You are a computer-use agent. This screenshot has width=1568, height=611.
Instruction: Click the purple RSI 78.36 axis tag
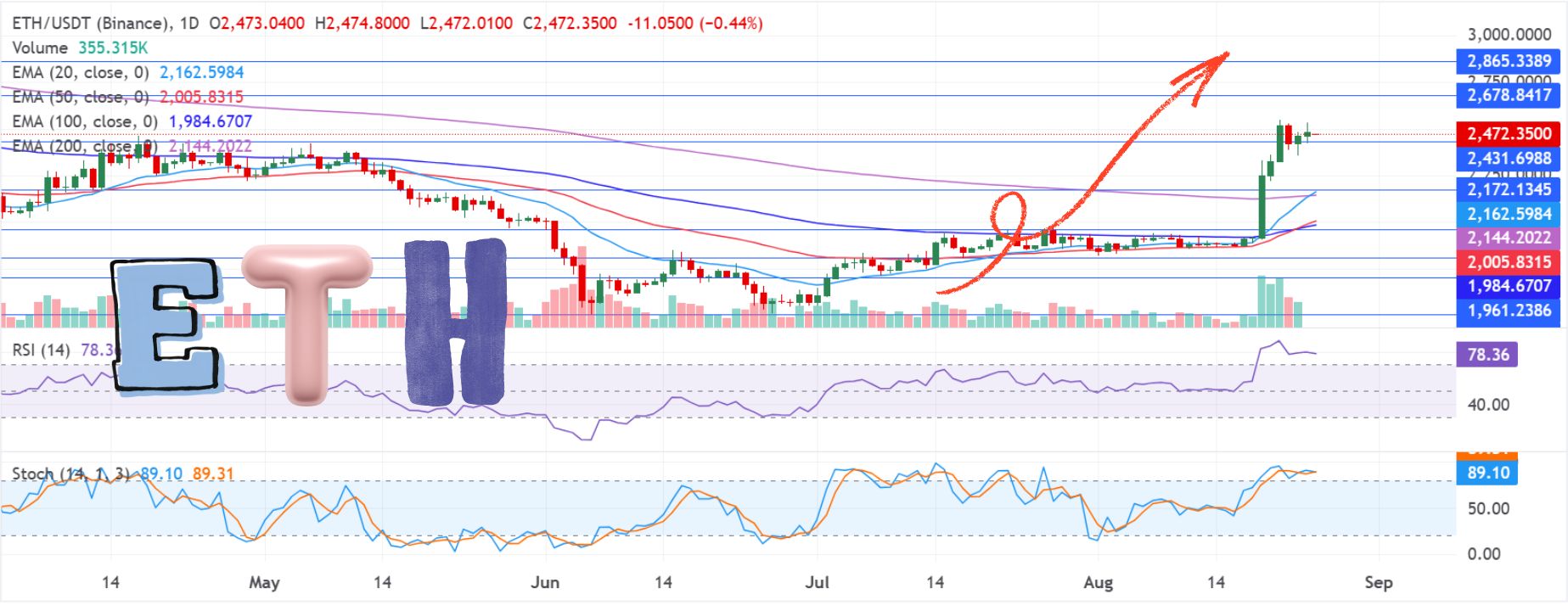pos(1487,355)
